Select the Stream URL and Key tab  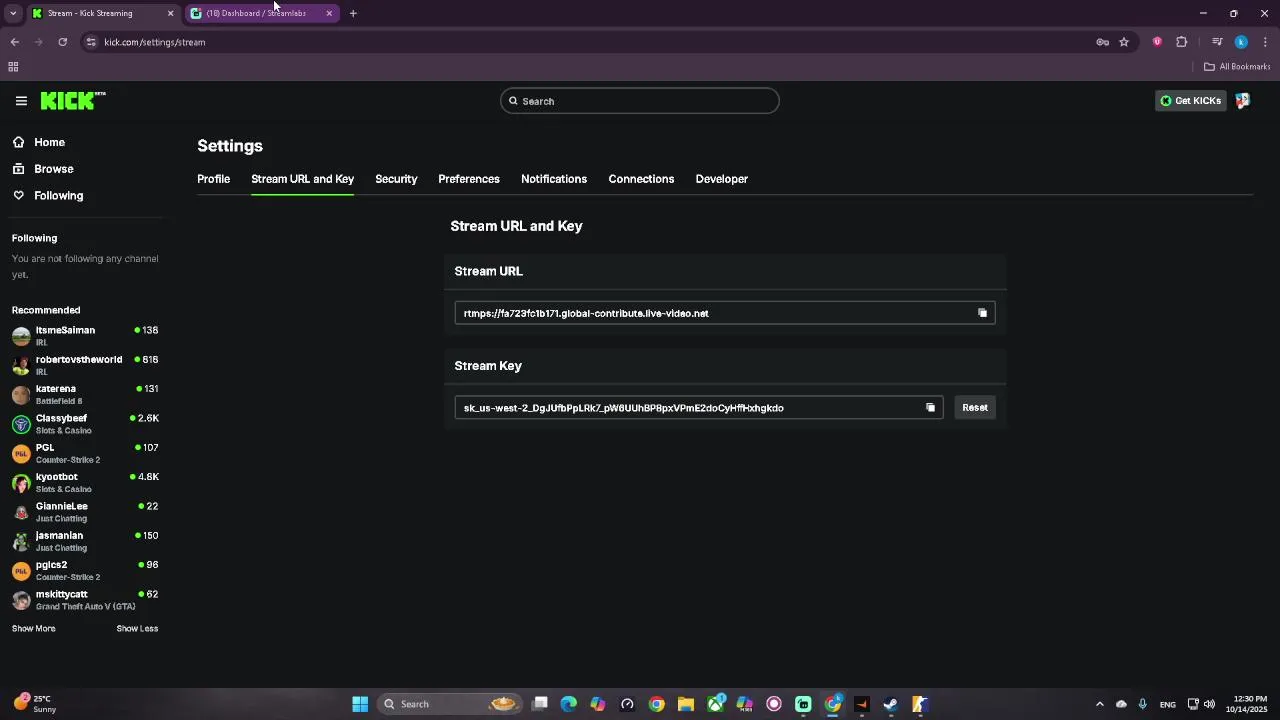tap(302, 179)
